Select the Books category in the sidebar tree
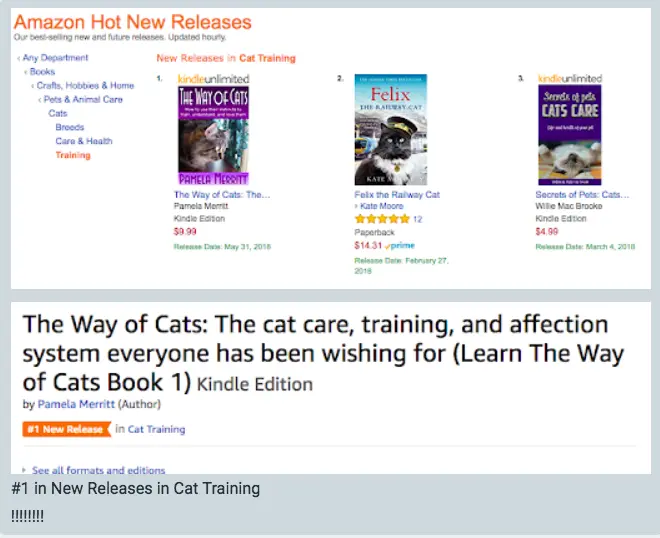660x538 pixels. pyautogui.click(x=42, y=72)
